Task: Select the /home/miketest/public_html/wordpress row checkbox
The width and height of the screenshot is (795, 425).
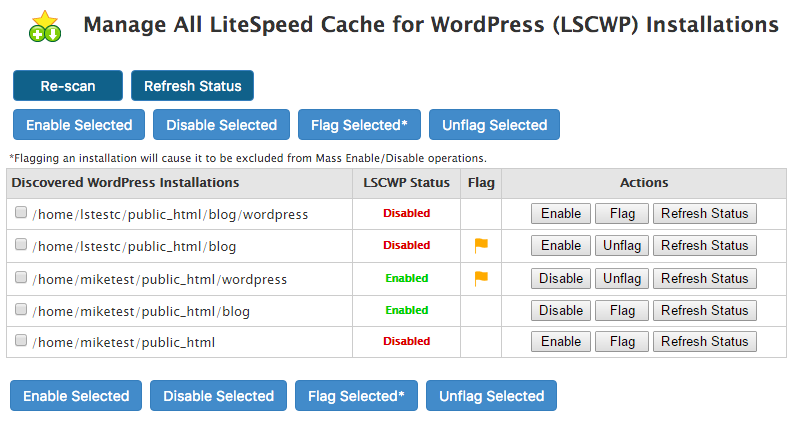Action: click(21, 277)
